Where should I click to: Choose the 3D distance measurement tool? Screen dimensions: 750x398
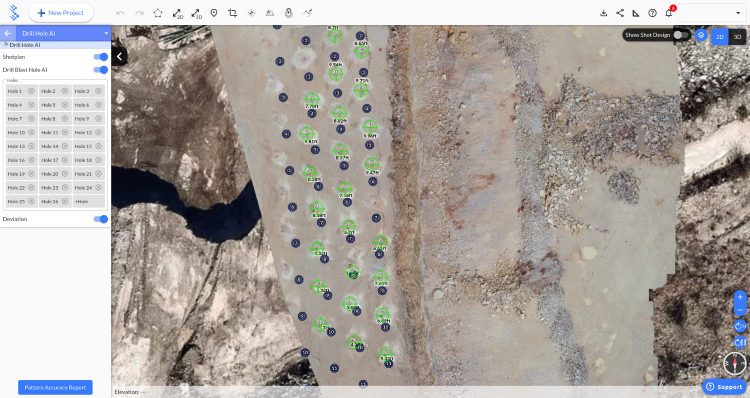point(196,13)
